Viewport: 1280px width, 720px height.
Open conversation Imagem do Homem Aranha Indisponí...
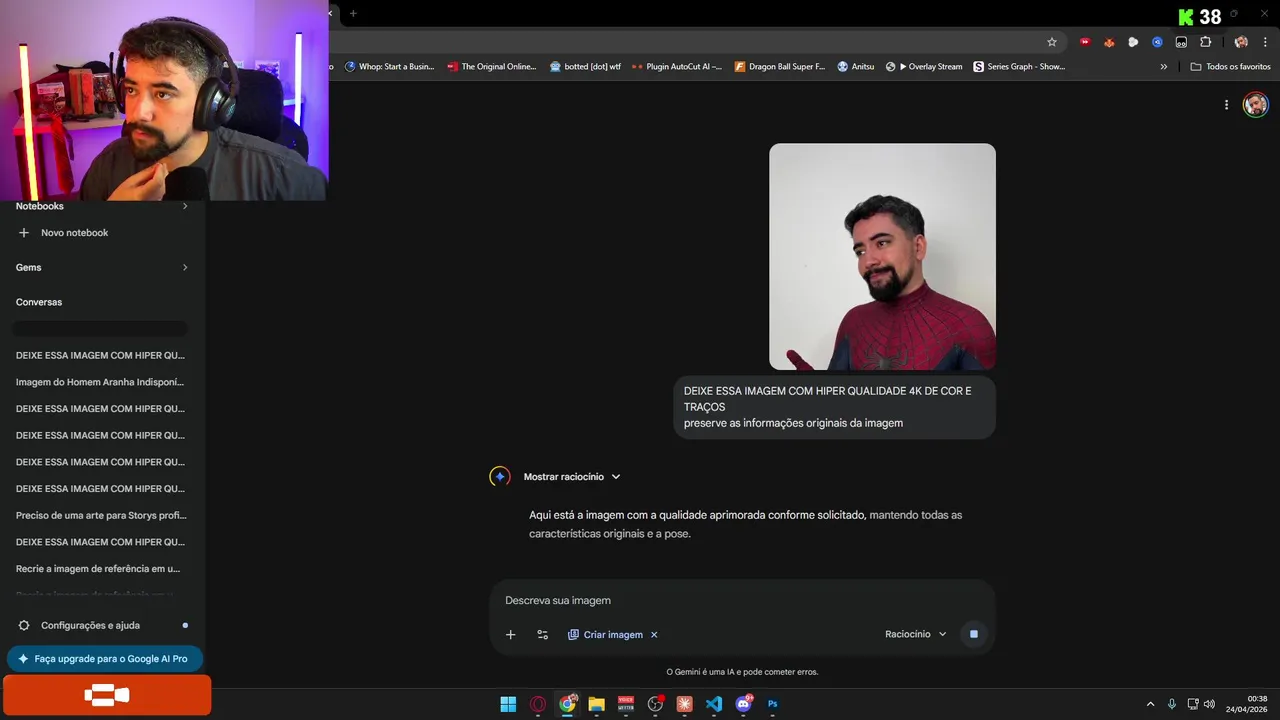pos(100,382)
